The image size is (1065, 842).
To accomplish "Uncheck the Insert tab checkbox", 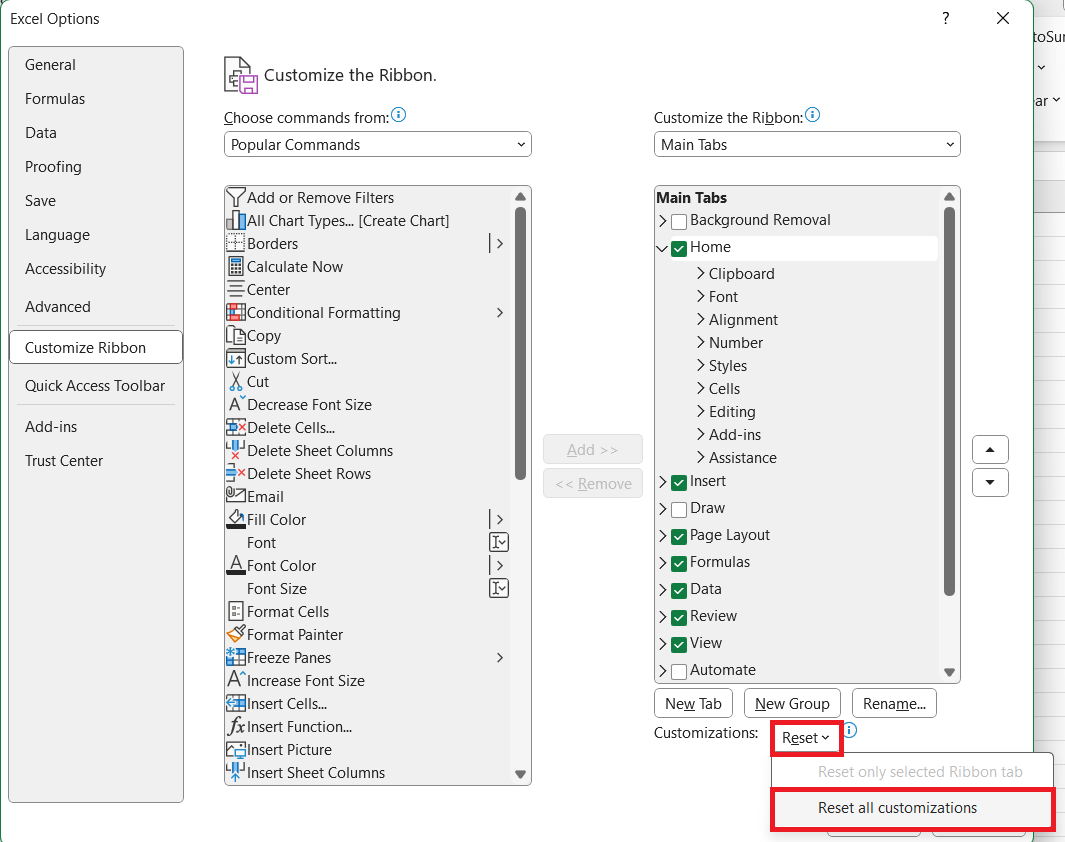I will tap(679, 483).
